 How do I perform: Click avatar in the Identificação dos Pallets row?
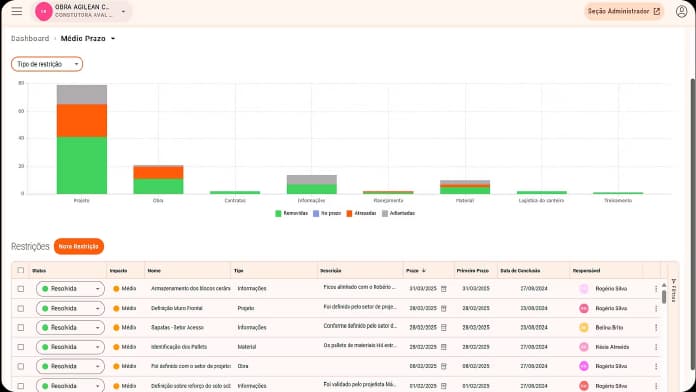click(584, 347)
